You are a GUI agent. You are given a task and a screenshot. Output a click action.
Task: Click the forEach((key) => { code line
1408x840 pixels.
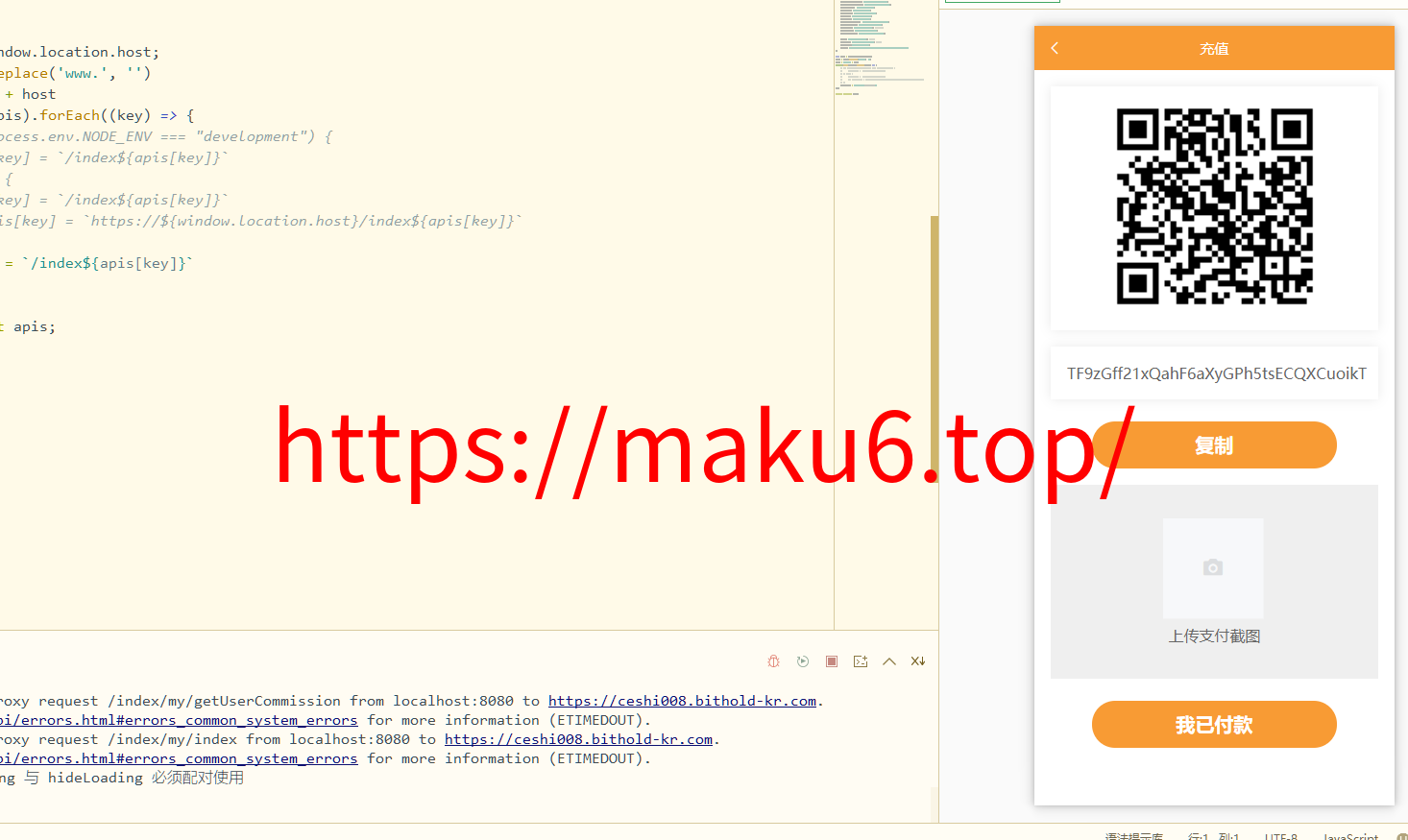tap(97, 115)
